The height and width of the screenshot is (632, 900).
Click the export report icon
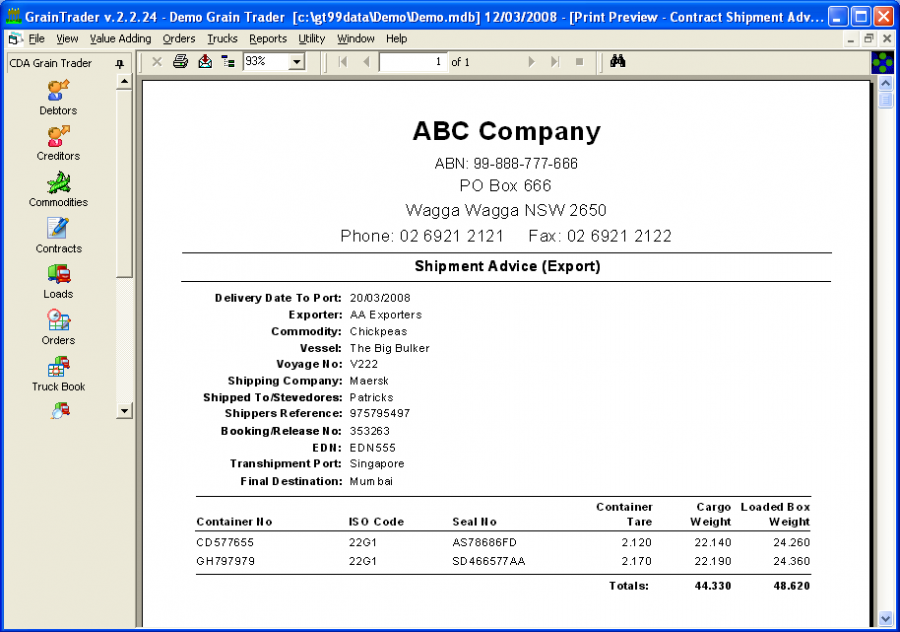click(x=205, y=61)
